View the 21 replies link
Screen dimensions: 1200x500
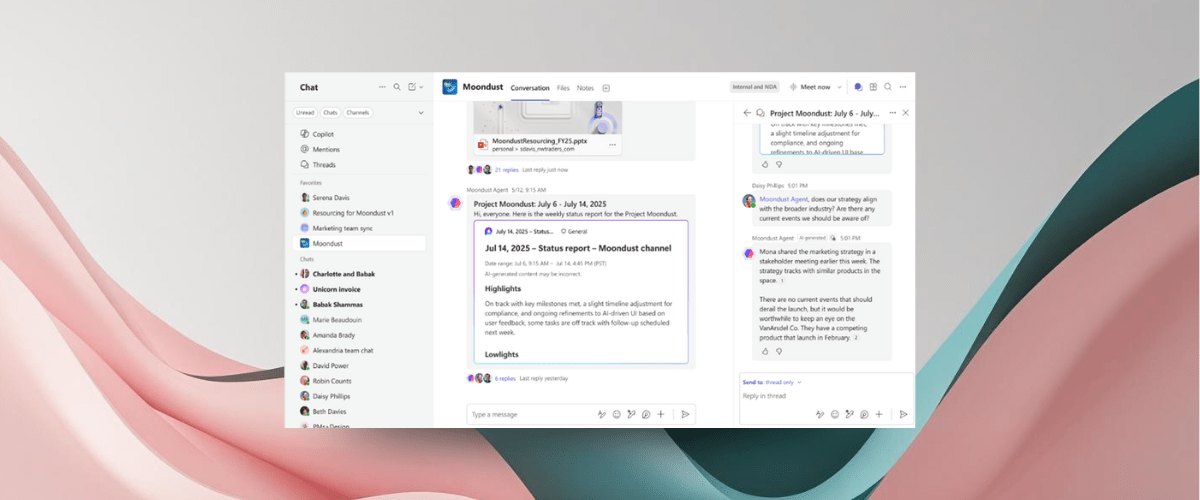click(506, 170)
